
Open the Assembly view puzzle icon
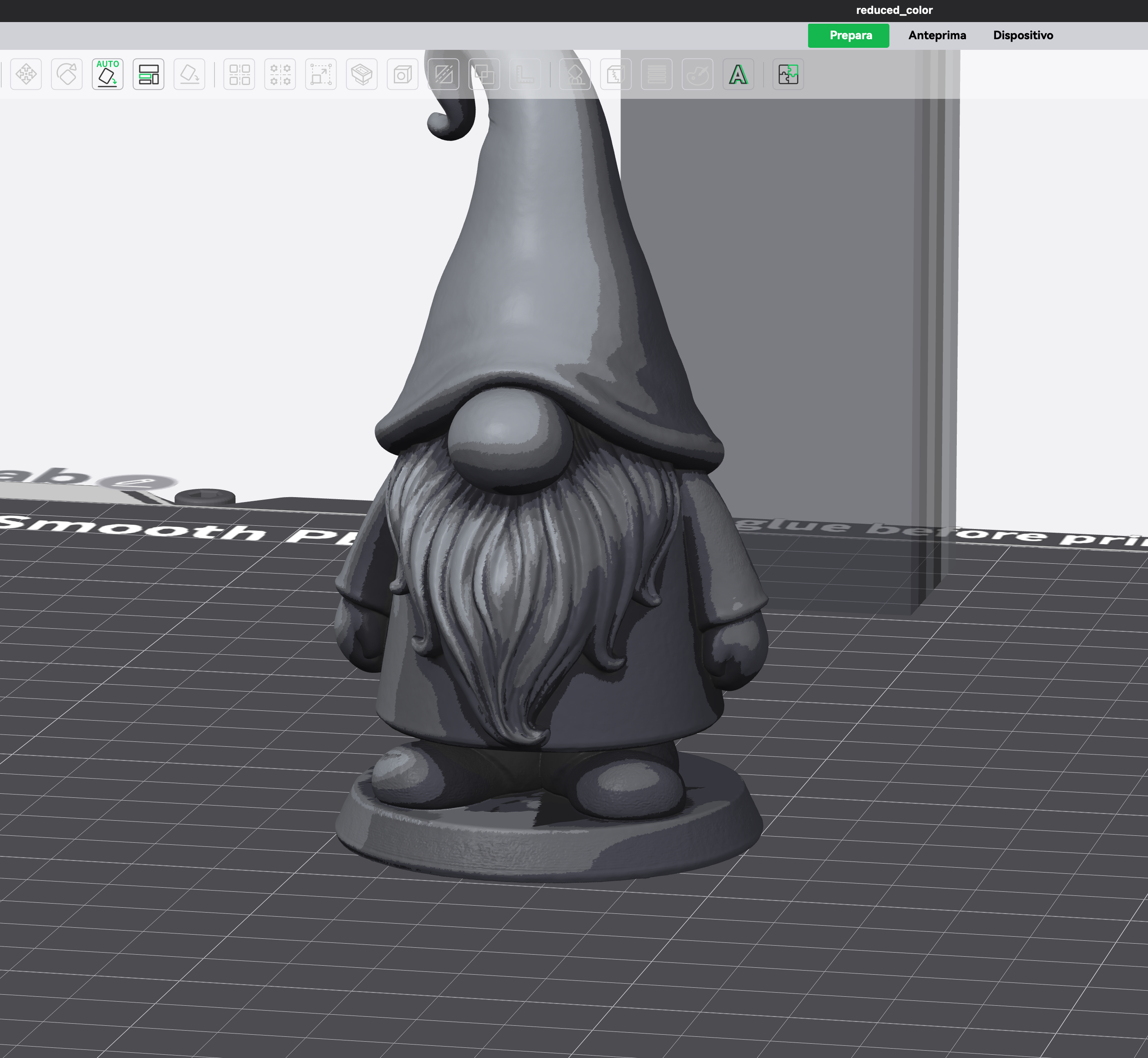click(x=788, y=74)
